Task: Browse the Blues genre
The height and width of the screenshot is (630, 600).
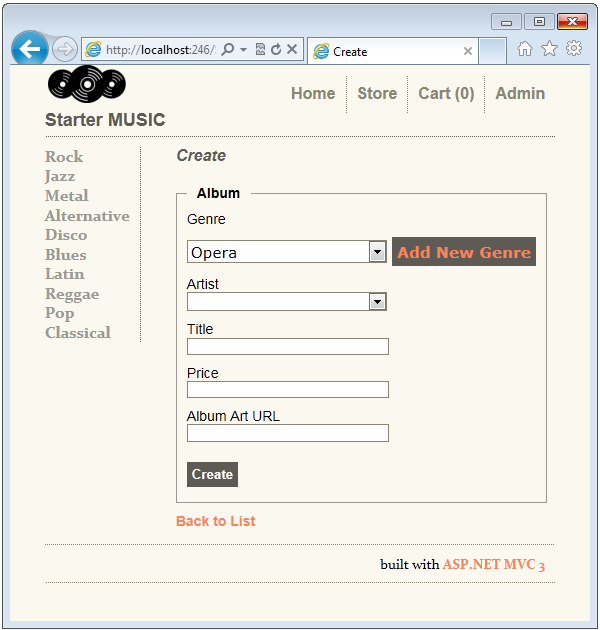Action: [66, 255]
